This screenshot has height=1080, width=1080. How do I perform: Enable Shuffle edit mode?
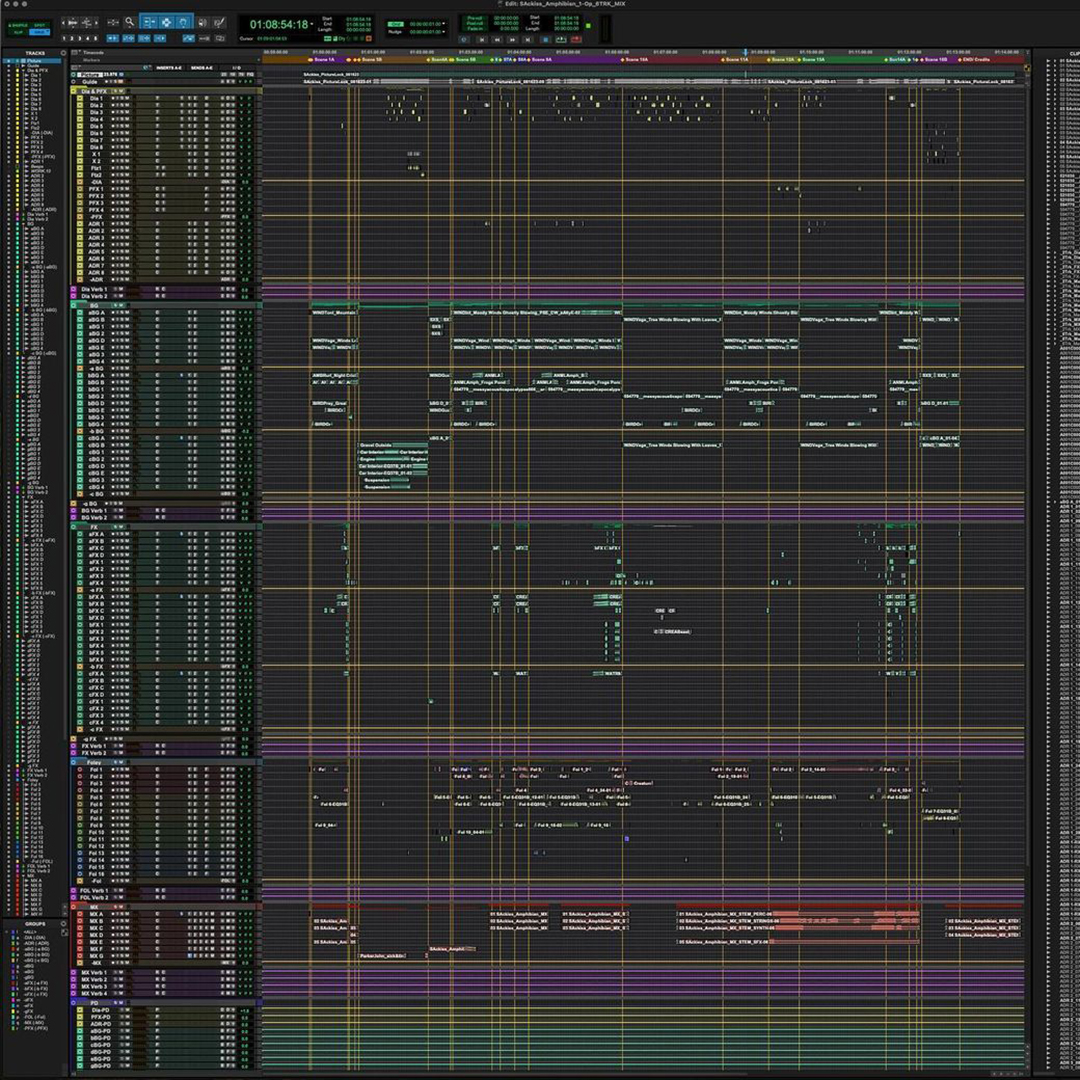(x=20, y=25)
